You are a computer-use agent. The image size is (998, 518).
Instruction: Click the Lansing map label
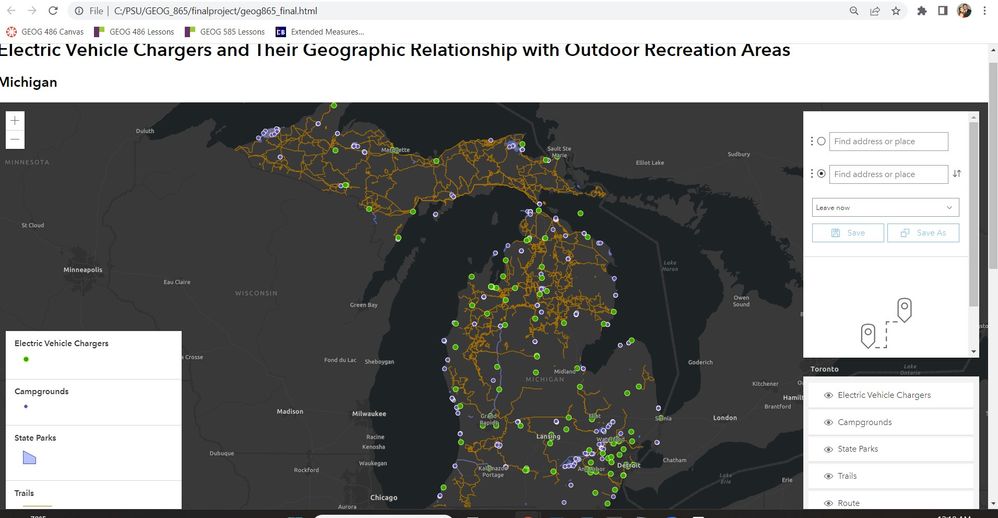[548, 437]
